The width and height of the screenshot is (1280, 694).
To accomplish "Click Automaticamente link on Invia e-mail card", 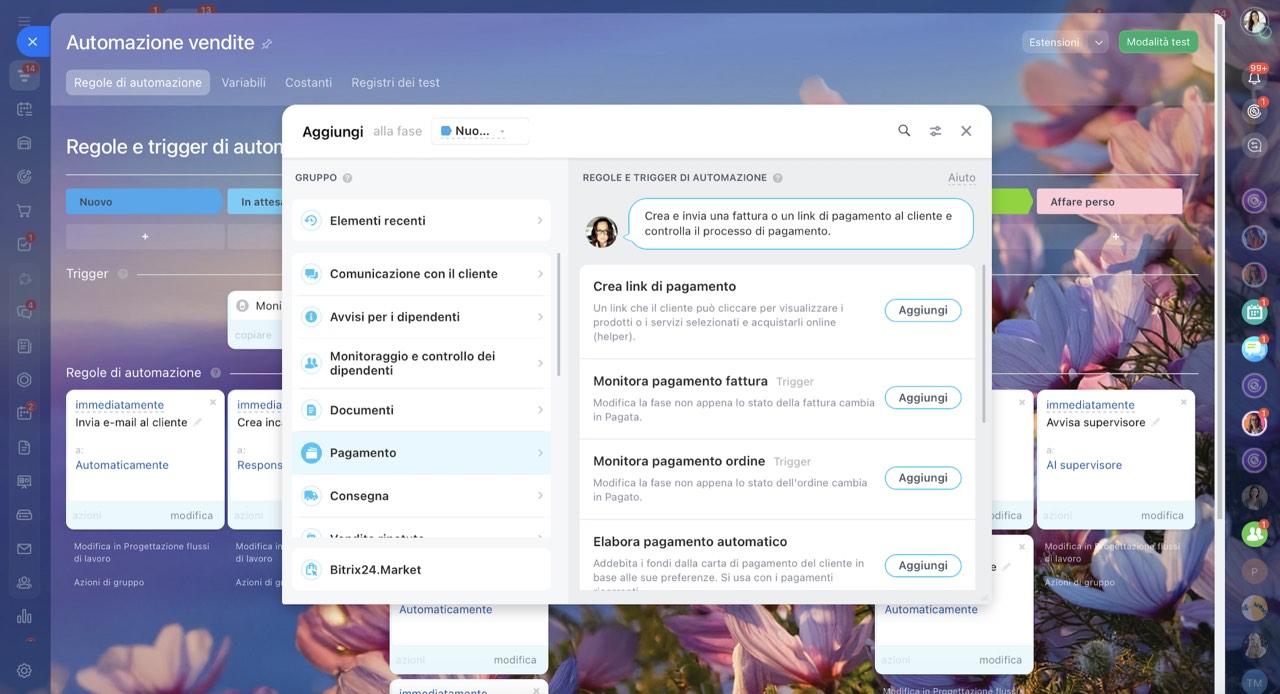I will [122, 465].
